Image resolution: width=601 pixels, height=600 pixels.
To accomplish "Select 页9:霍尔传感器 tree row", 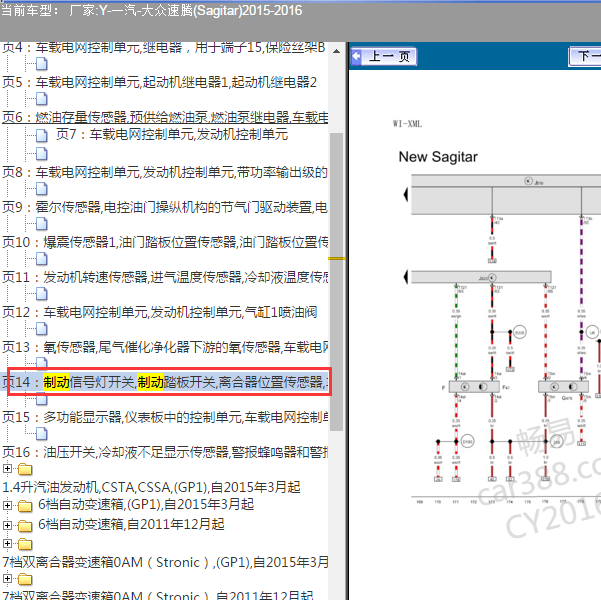I will tap(165, 207).
